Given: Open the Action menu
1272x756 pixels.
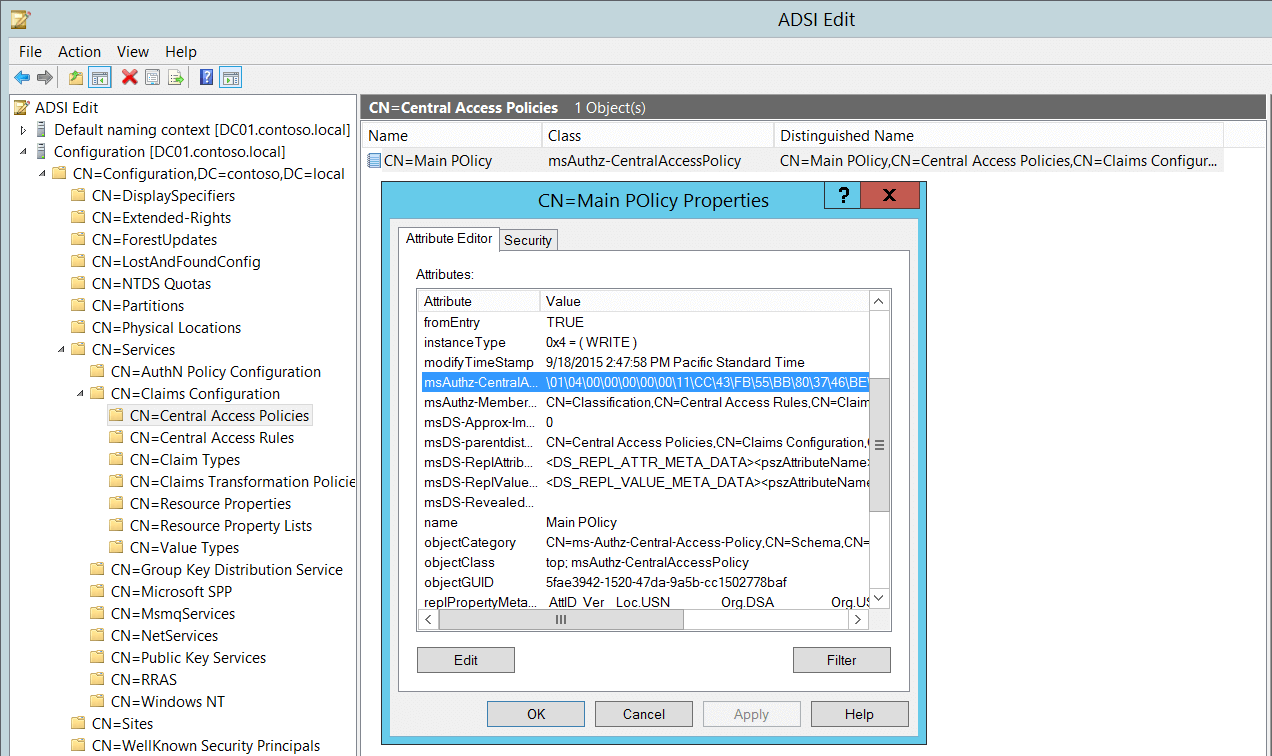Looking at the screenshot, I should click(x=79, y=52).
